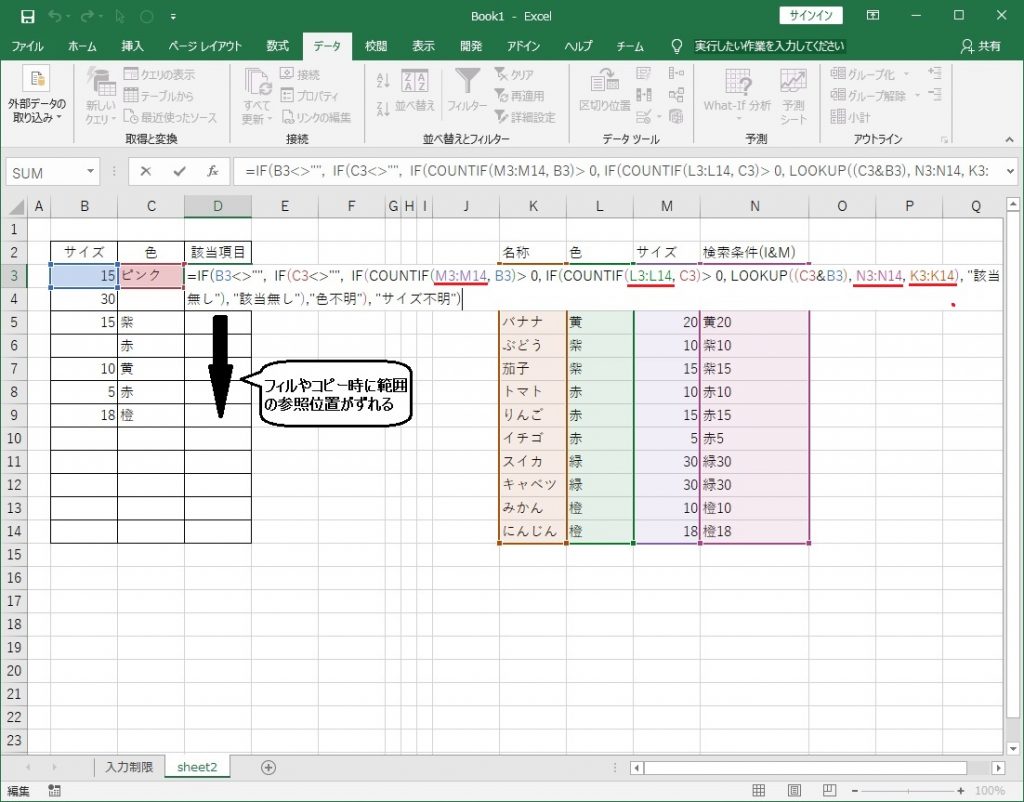Click the 小計 subtotal icon
Image resolution: width=1024 pixels, height=802 pixels.
pyautogui.click(x=838, y=117)
